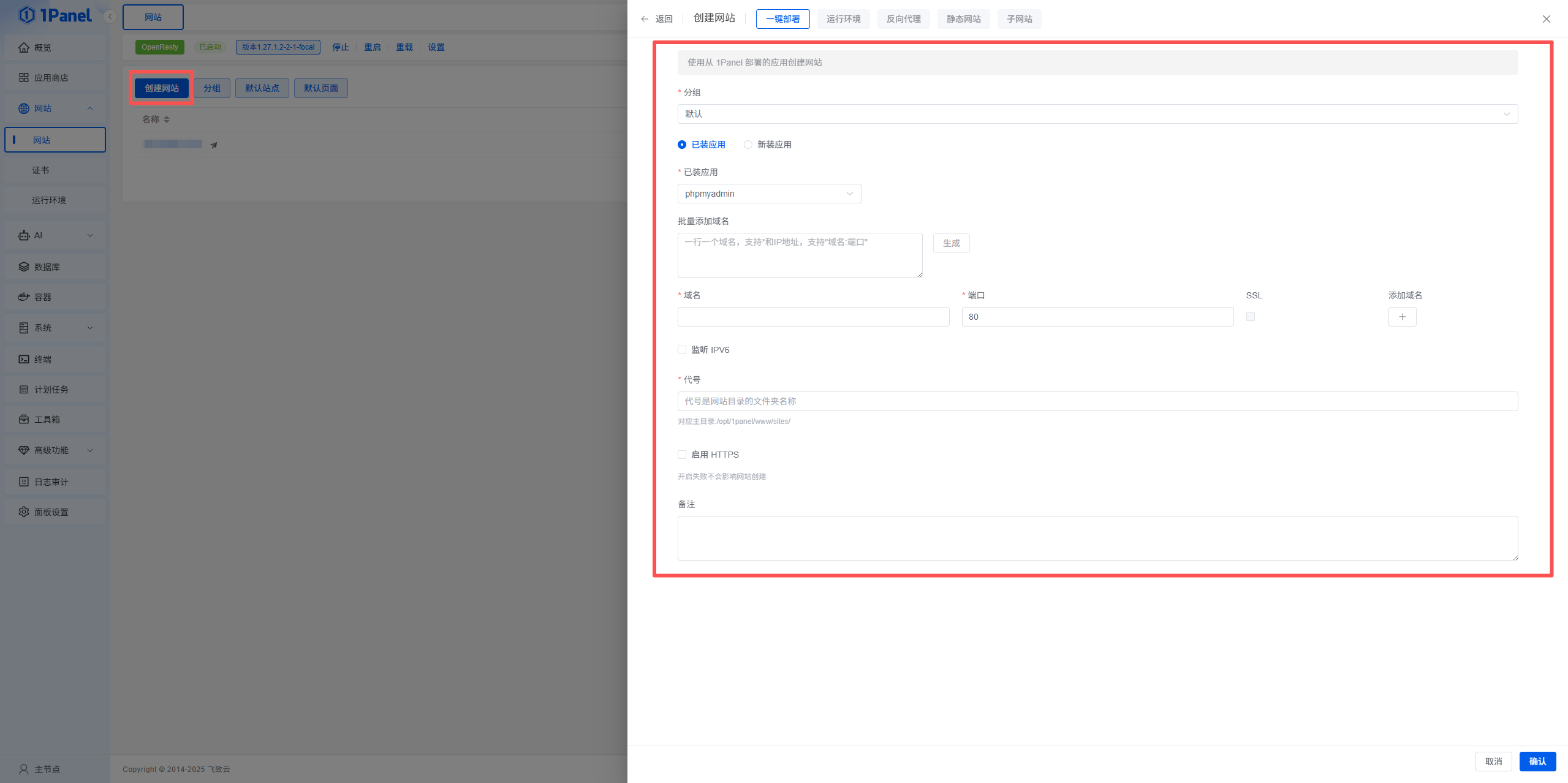Collapse sidebar with the arrow beside logo
Image resolution: width=1568 pixels, height=783 pixels.
110,17
